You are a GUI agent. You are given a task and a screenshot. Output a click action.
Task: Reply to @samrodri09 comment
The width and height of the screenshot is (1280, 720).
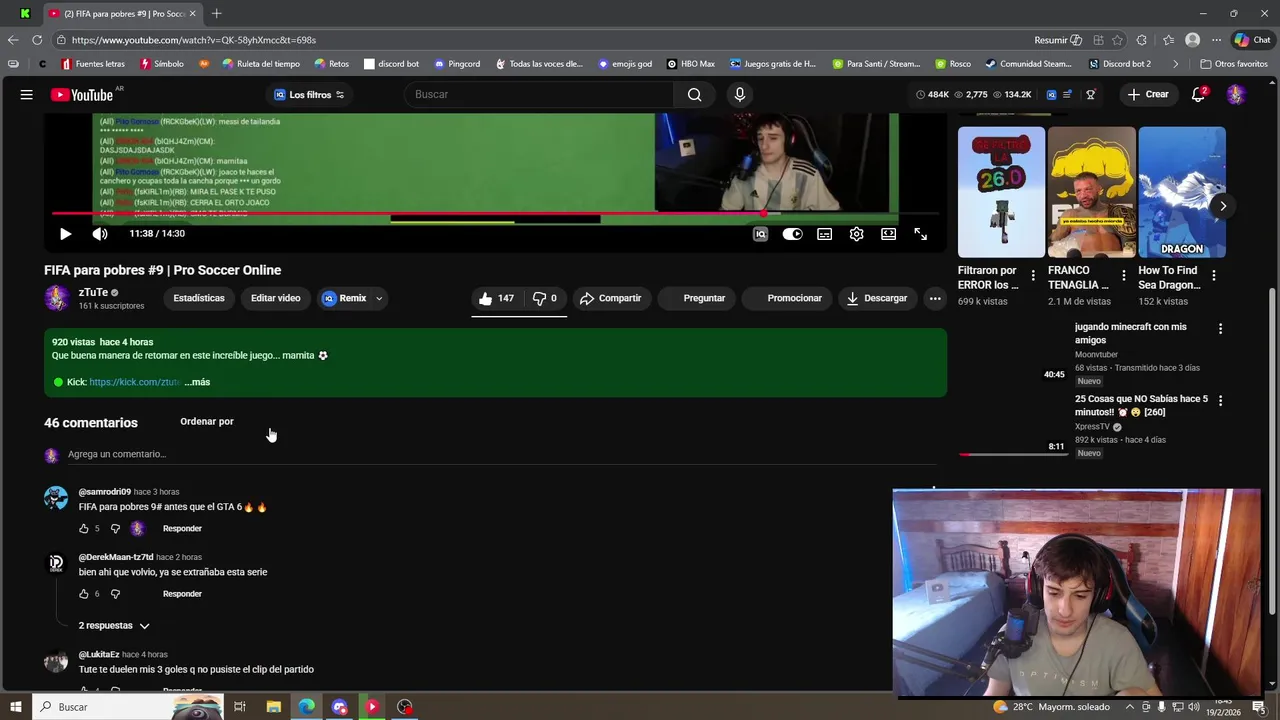[x=182, y=529]
